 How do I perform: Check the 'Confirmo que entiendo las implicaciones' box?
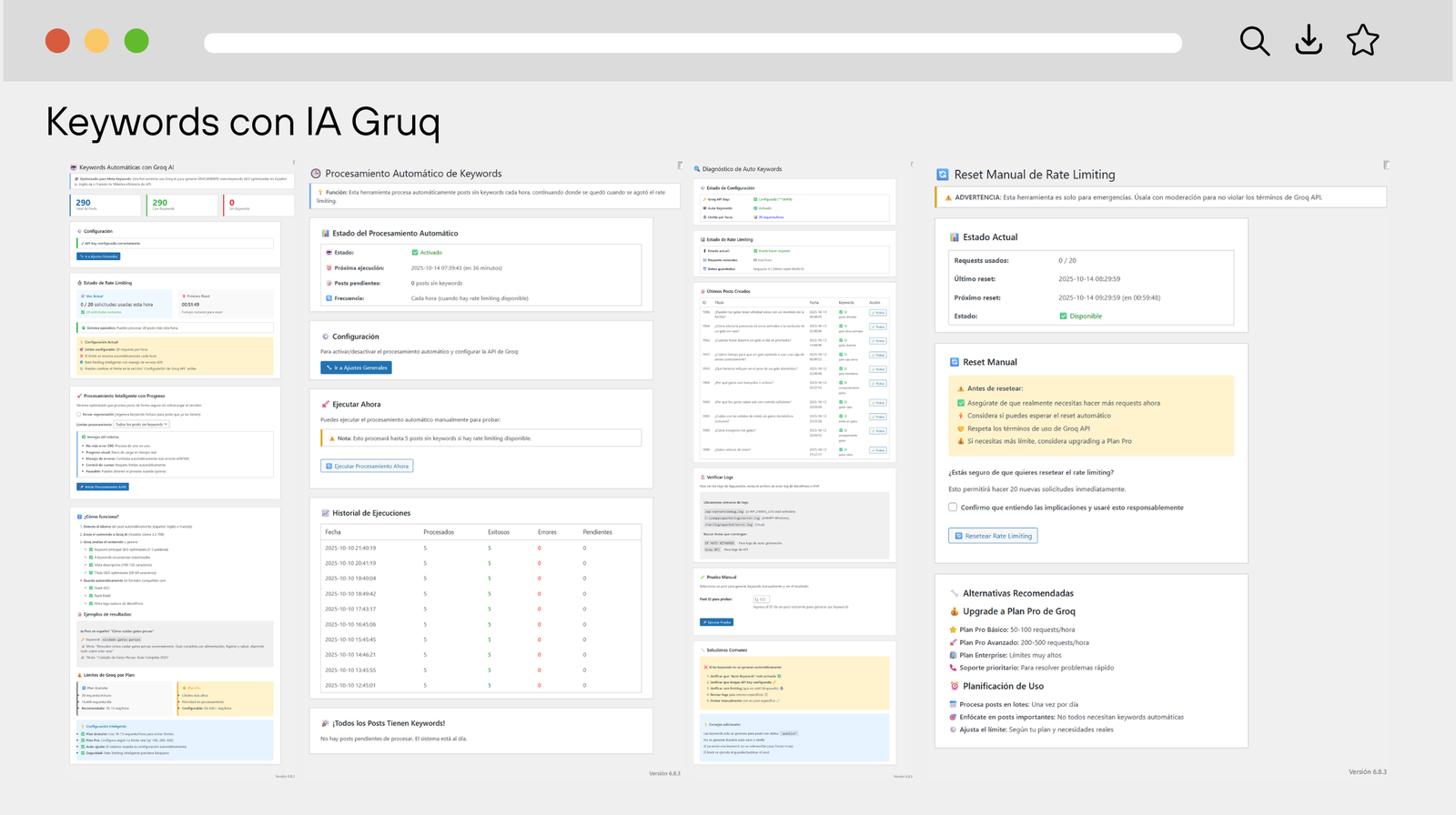pos(953,508)
